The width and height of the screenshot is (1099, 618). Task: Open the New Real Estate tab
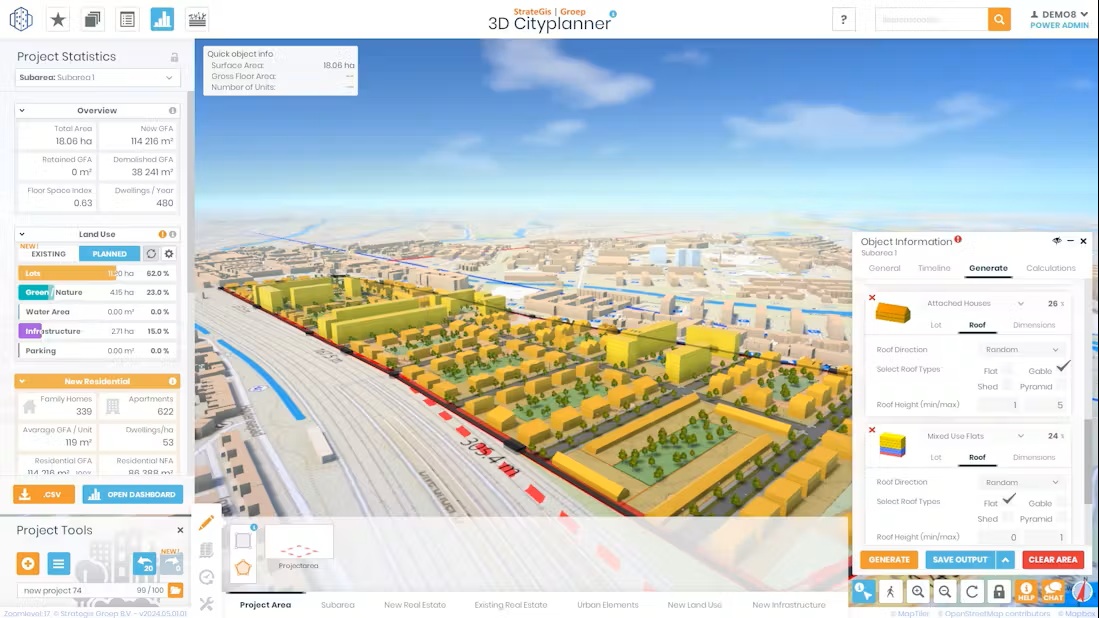coord(415,605)
